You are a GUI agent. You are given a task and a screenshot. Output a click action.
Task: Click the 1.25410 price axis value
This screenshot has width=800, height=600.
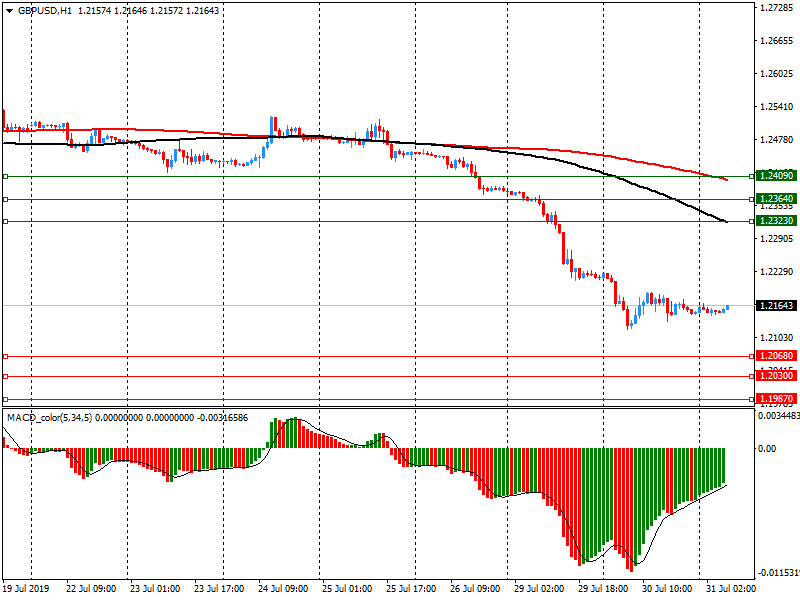tap(777, 107)
